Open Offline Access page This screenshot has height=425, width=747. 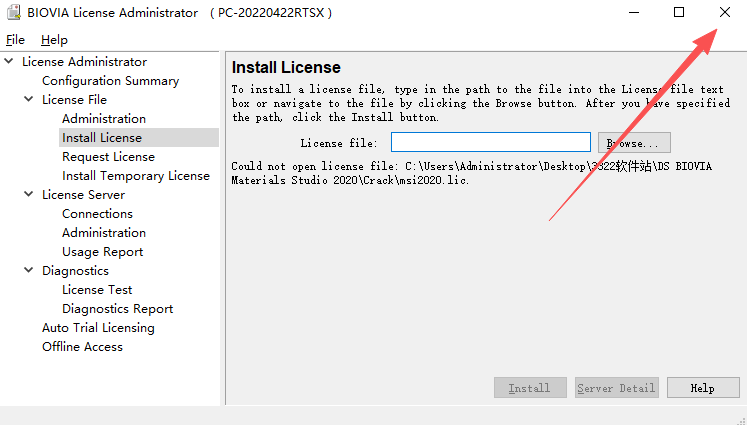tap(82, 347)
